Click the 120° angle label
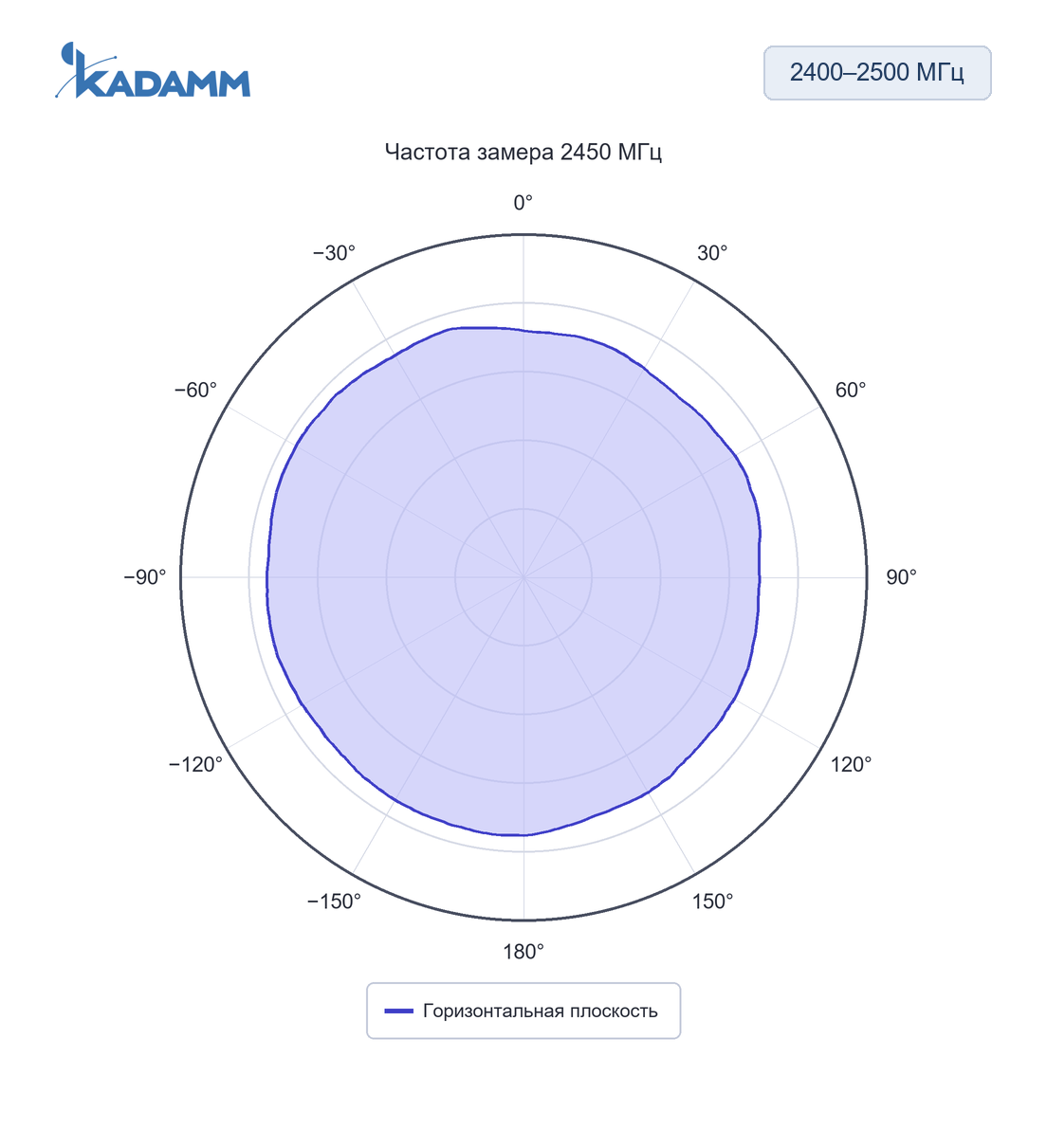This screenshot has width=1047, height=1148. 852,764
